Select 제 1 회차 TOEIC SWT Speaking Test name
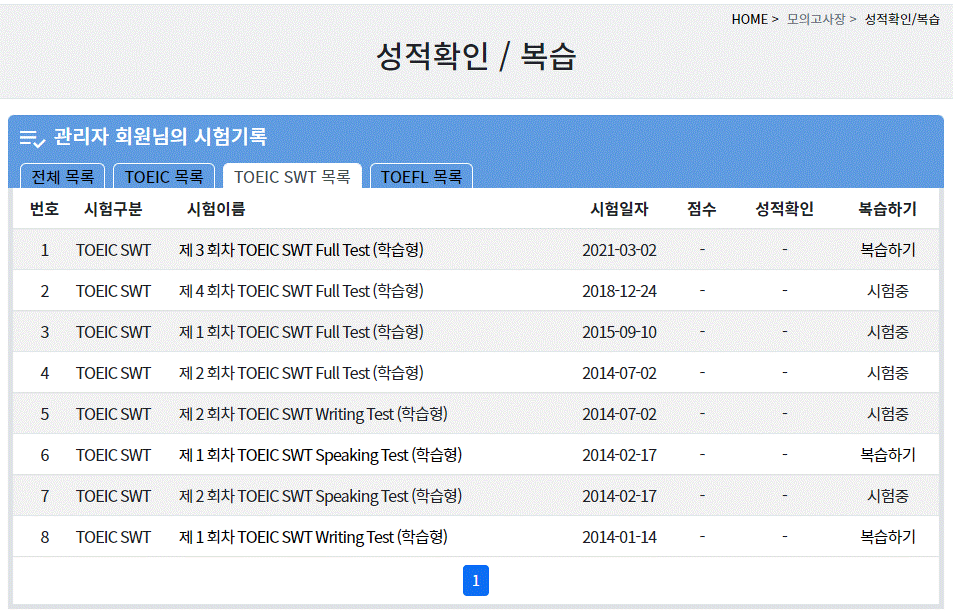 pos(321,455)
